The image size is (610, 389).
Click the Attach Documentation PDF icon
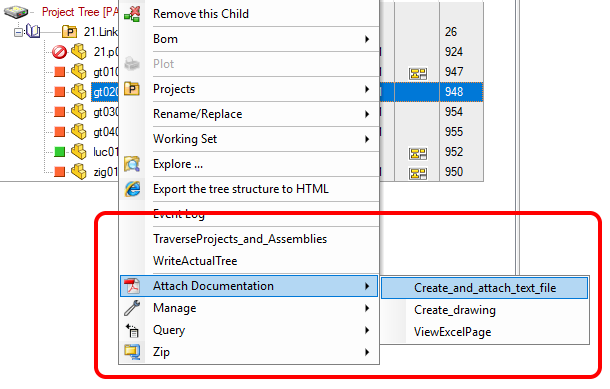pyautogui.click(x=132, y=286)
